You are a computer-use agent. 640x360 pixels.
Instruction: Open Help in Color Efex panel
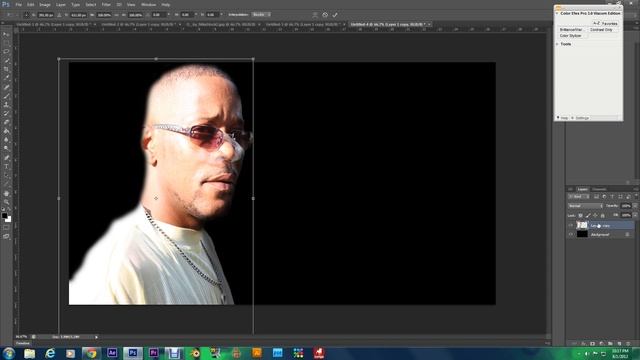point(563,118)
